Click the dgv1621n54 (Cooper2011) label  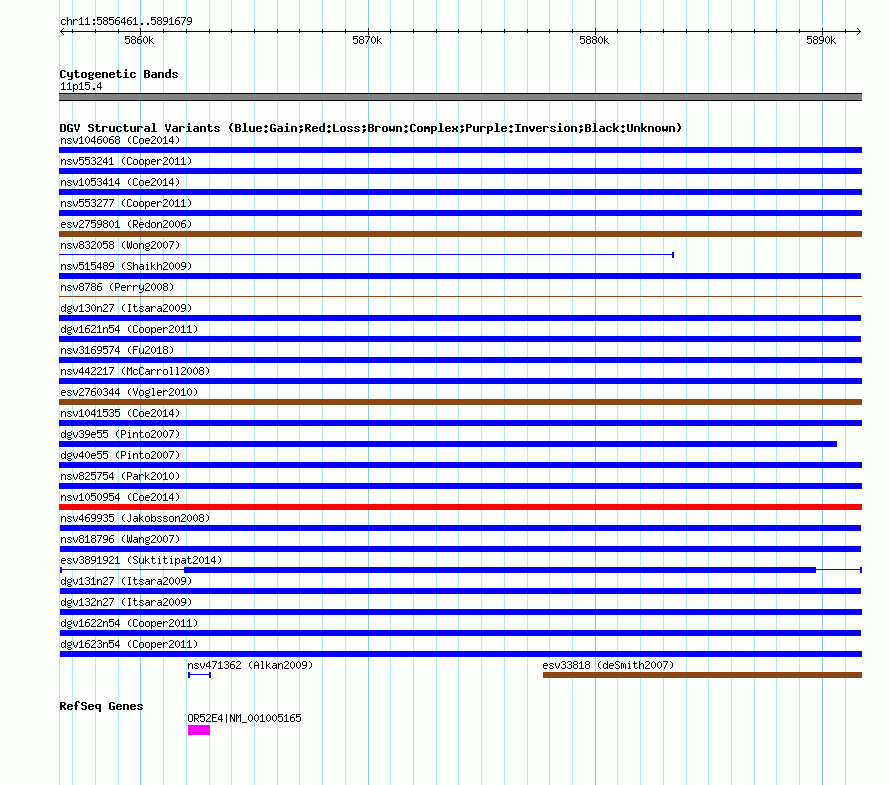129,329
